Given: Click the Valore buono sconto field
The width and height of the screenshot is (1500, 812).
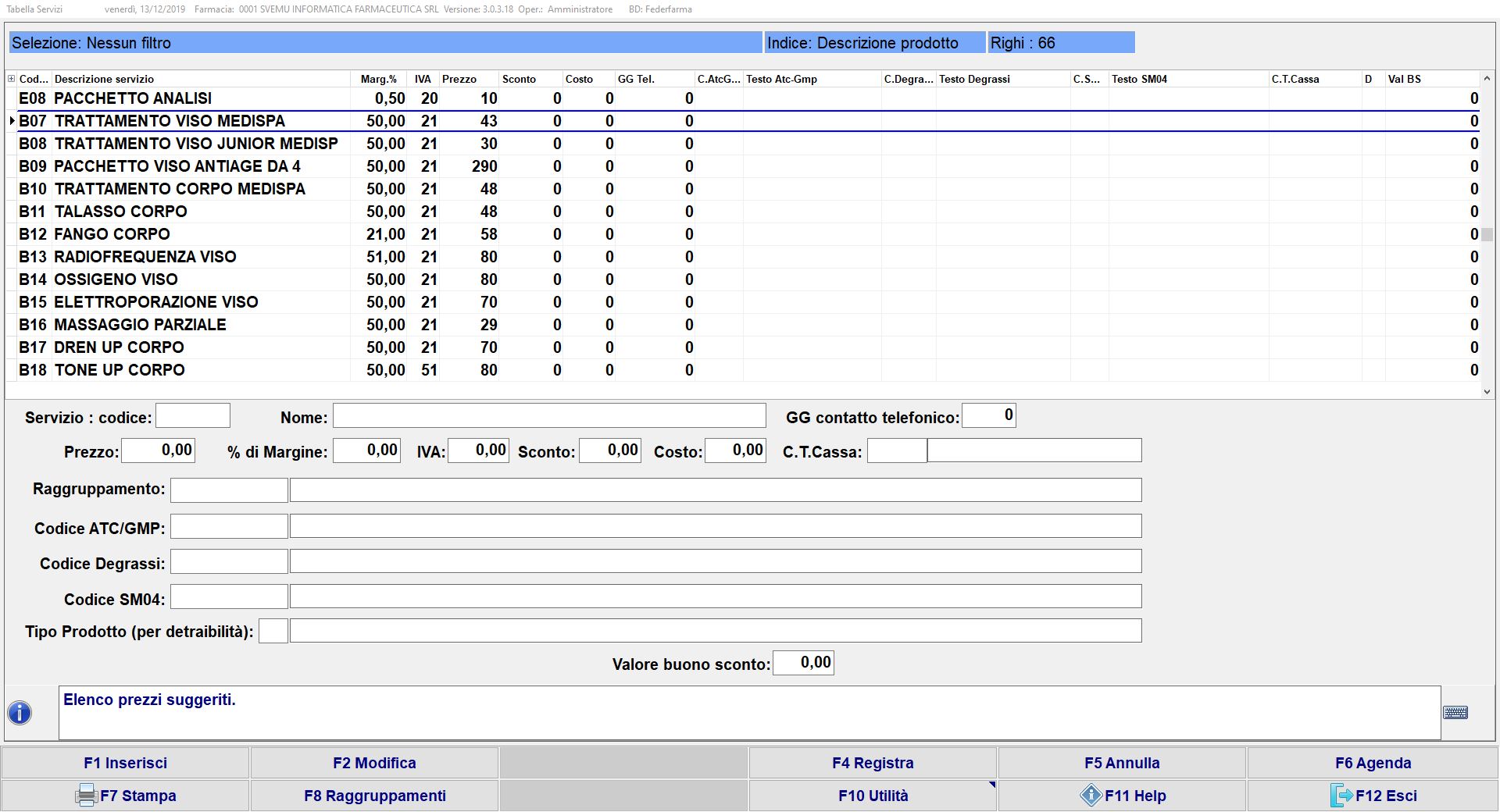Looking at the screenshot, I should (803, 663).
